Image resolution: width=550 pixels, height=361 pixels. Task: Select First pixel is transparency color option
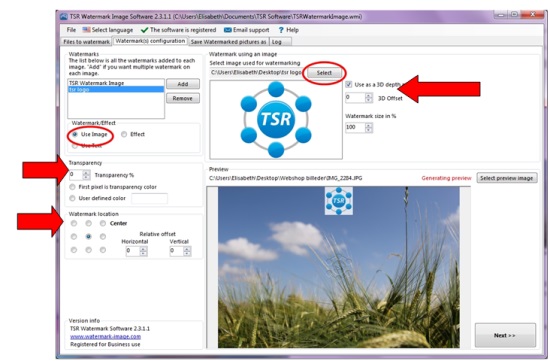[72, 187]
